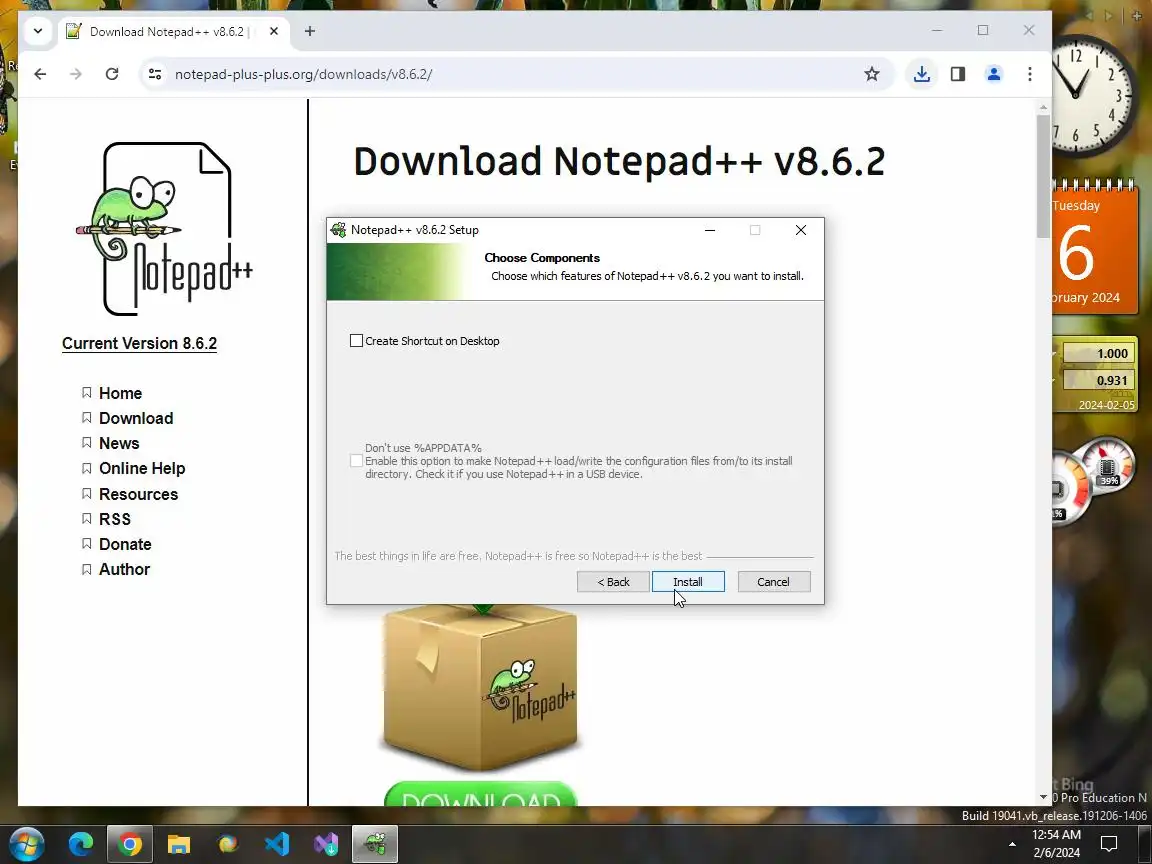Open Visual Studio Code from taskbar
The image size is (1152, 864).
pyautogui.click(x=277, y=844)
